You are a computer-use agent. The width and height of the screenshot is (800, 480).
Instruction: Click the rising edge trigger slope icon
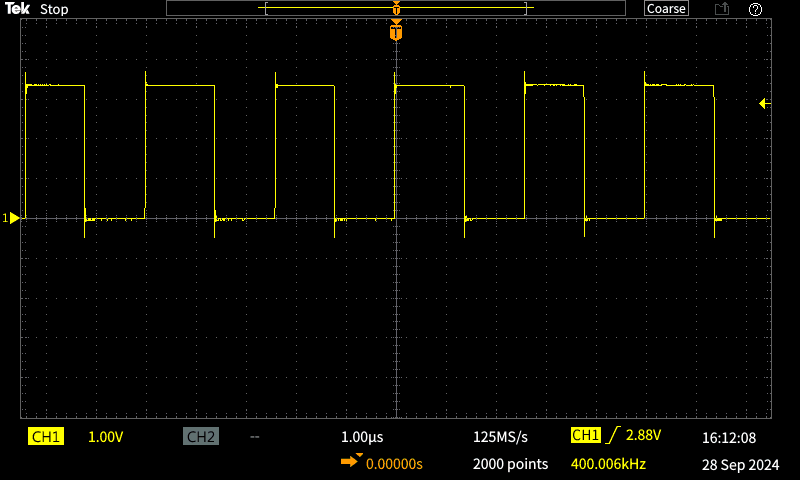[613, 435]
